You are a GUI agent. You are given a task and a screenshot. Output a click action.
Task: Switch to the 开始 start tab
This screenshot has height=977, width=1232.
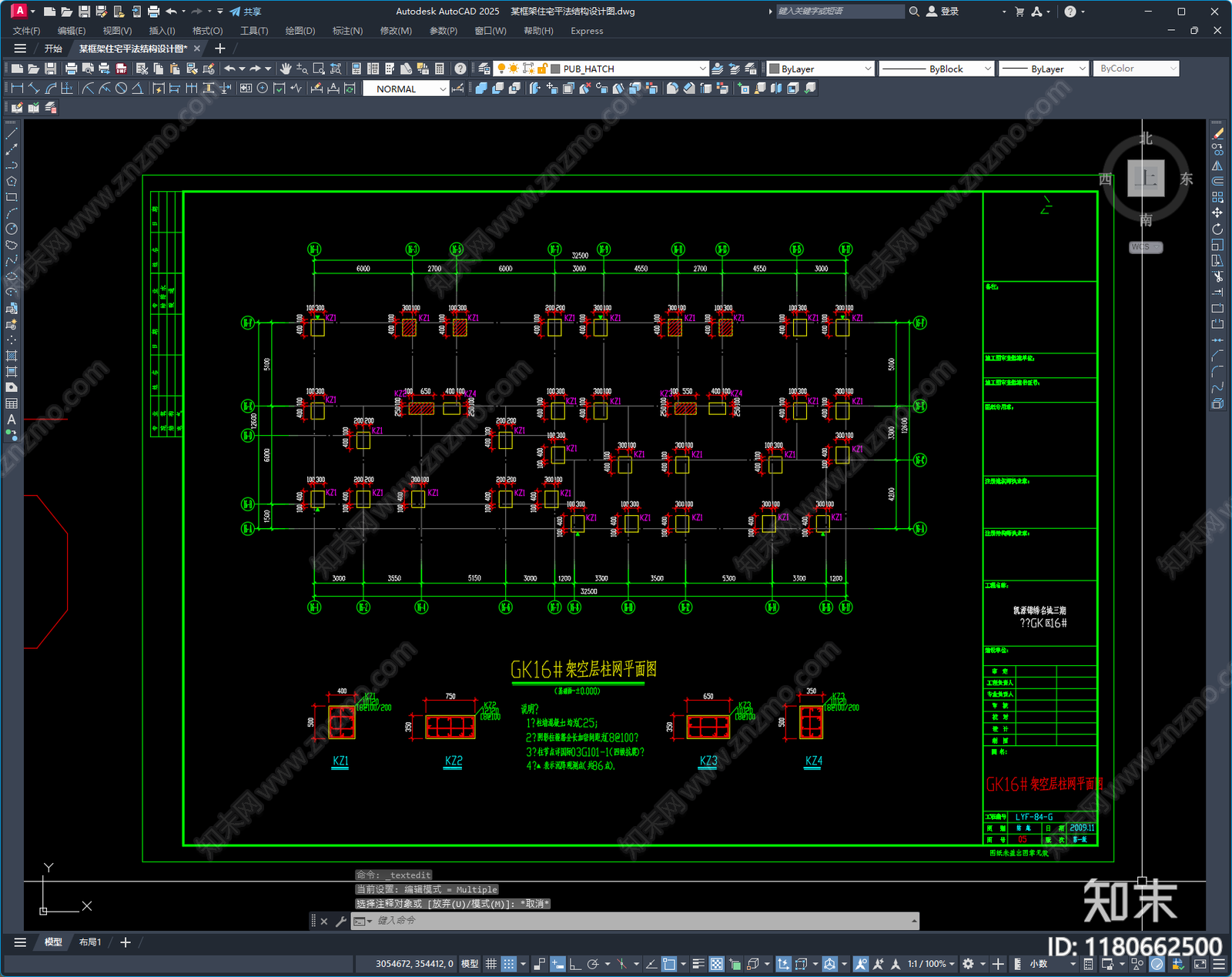[53, 49]
